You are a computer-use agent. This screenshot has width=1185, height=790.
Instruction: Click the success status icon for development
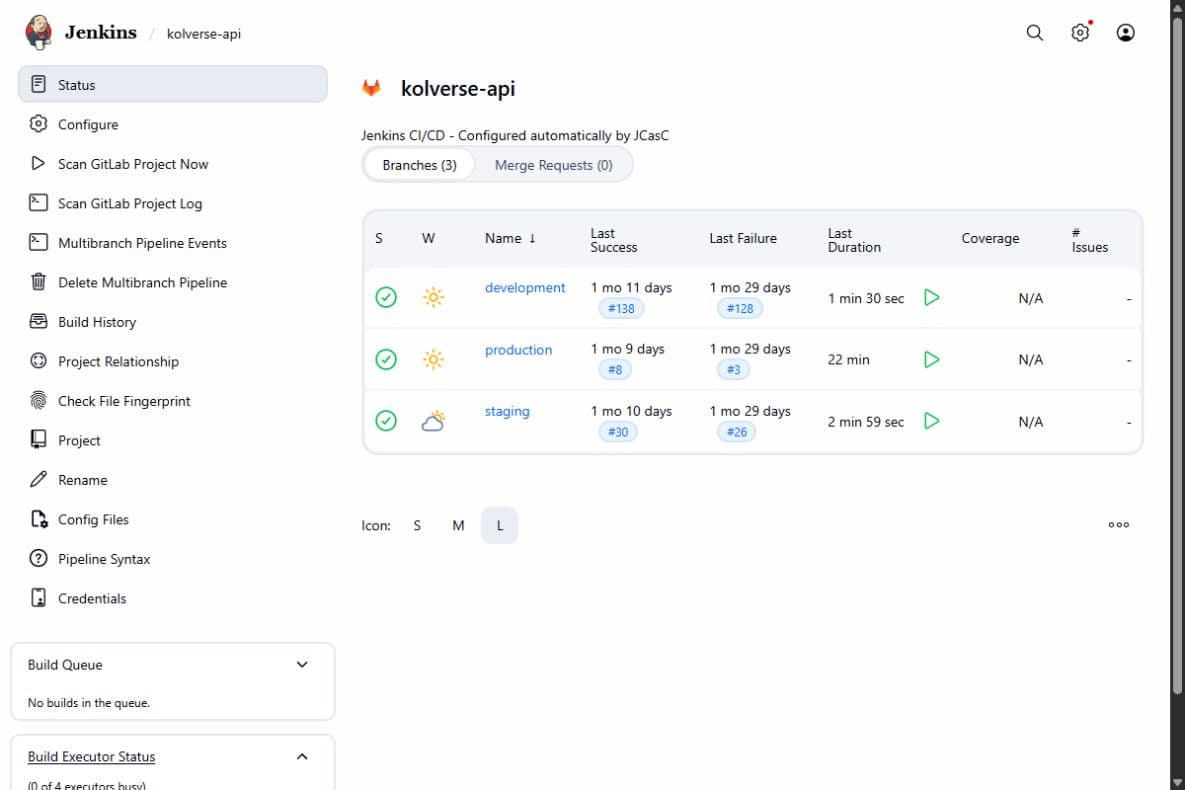(386, 297)
